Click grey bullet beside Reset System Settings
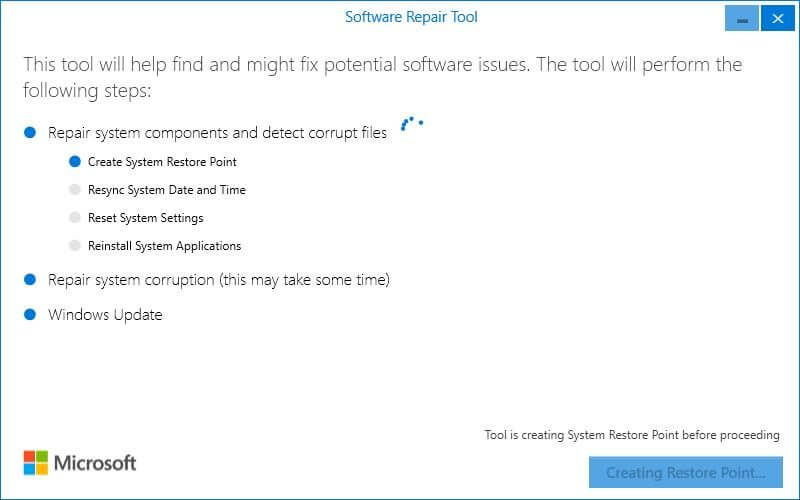The width and height of the screenshot is (800, 500). click(x=75, y=218)
